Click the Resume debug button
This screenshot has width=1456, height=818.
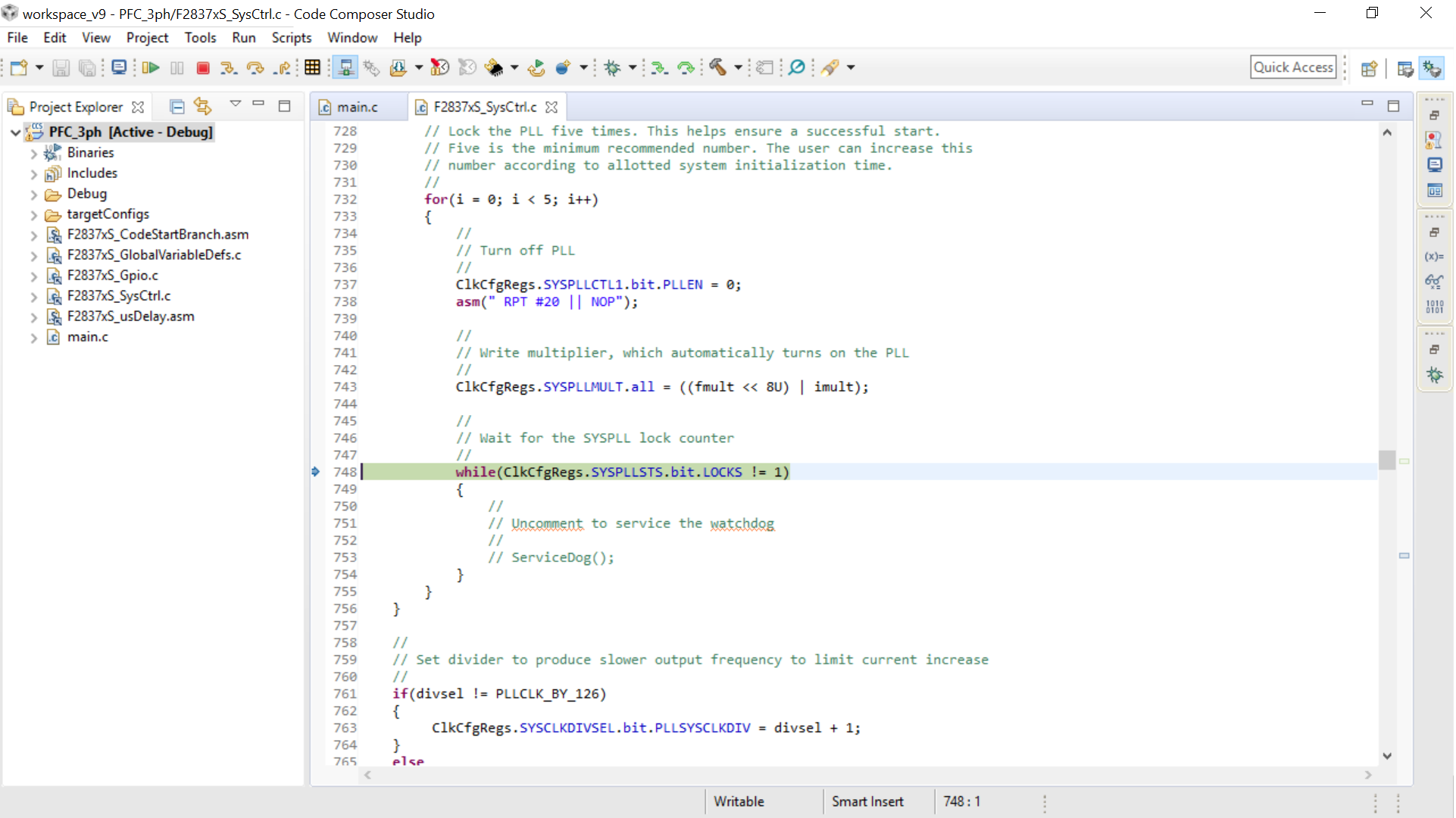point(151,68)
